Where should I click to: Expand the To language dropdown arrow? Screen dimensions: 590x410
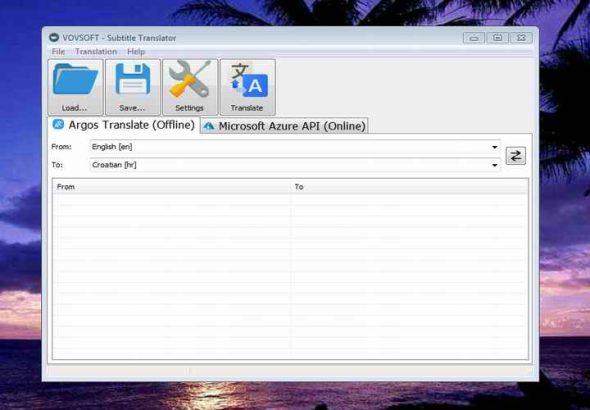pyautogui.click(x=494, y=165)
